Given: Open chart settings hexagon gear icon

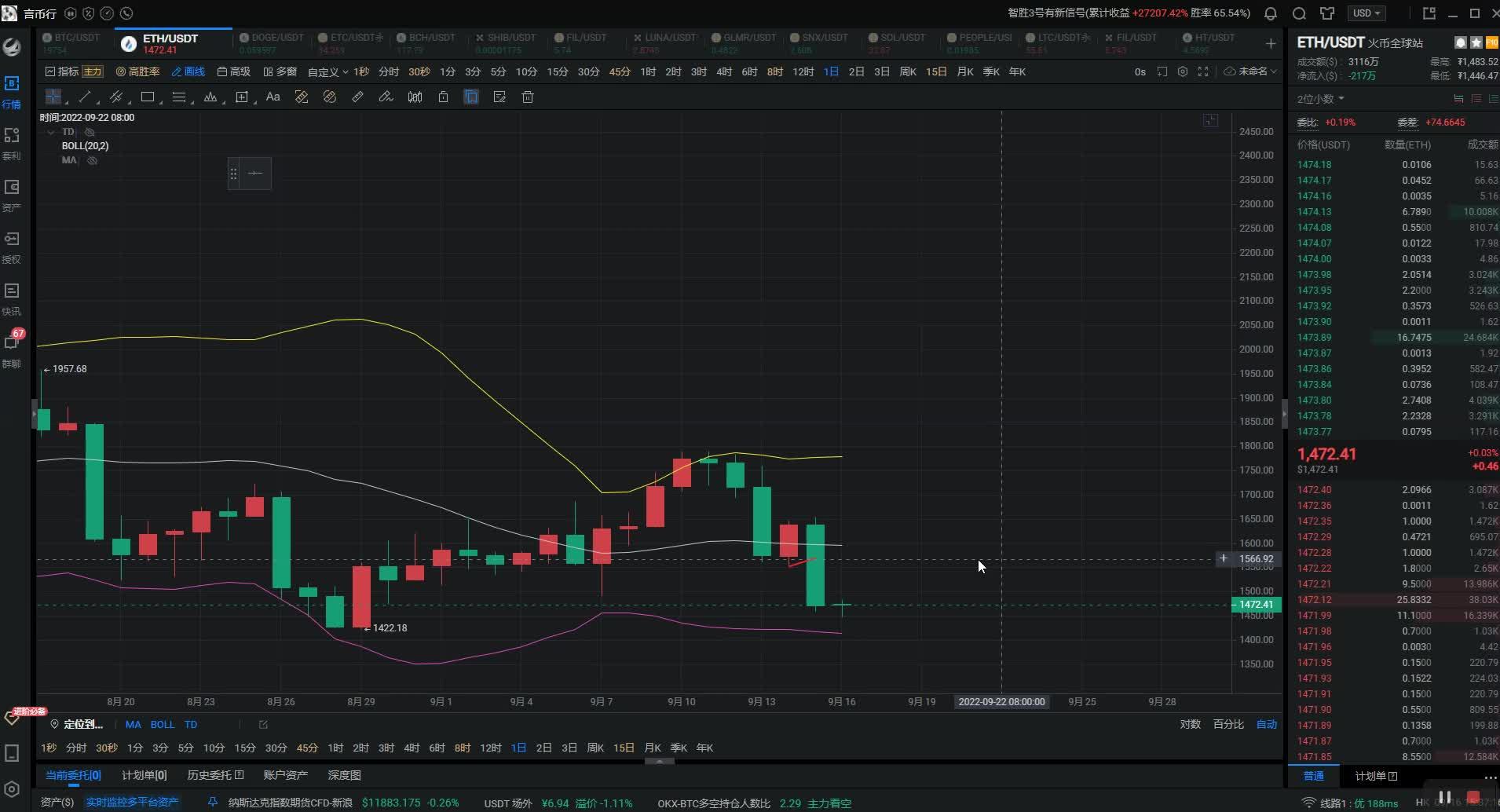Looking at the screenshot, I should [x=1183, y=71].
